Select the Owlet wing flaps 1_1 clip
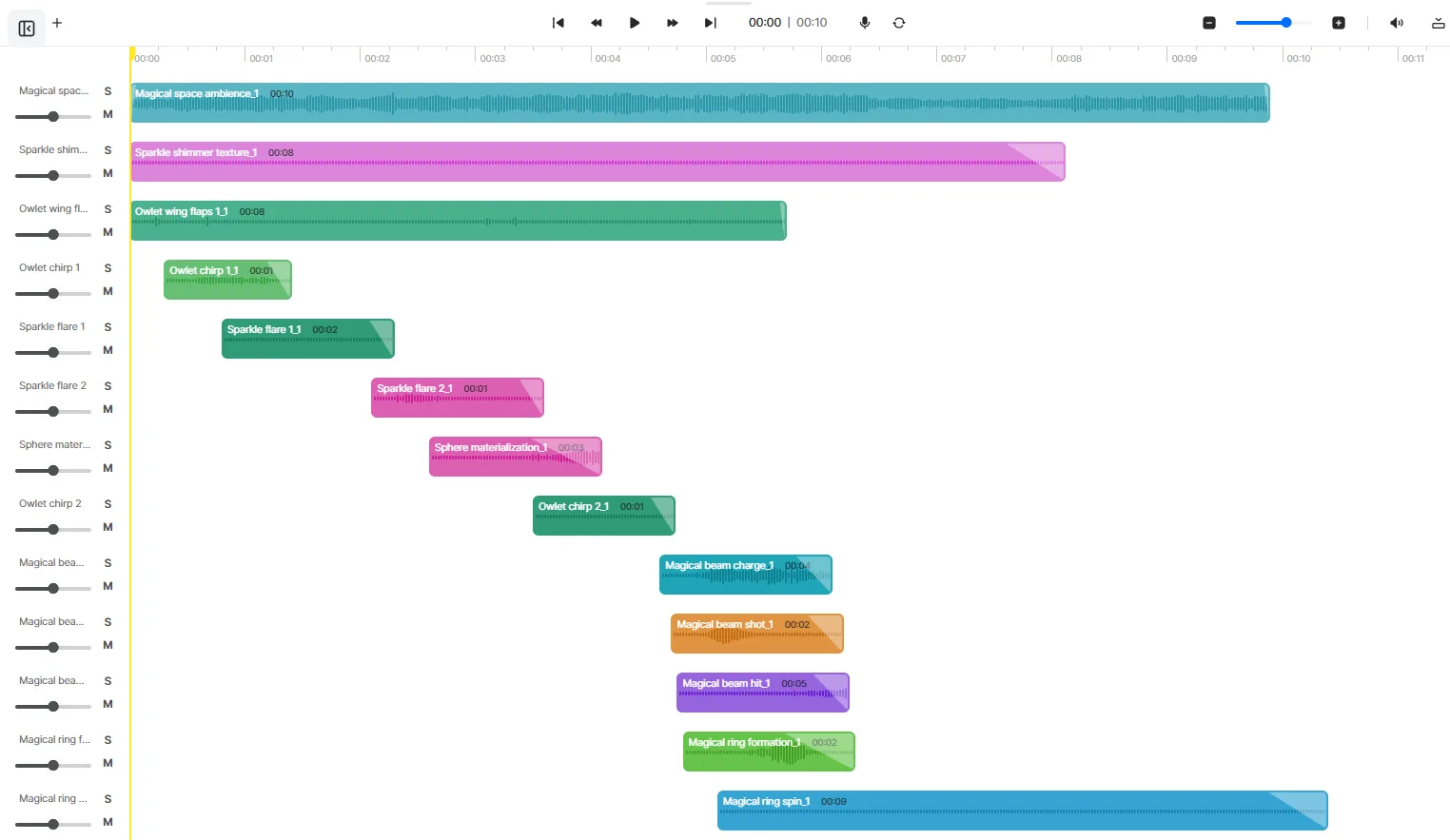The height and width of the screenshot is (840, 1450). 459,221
